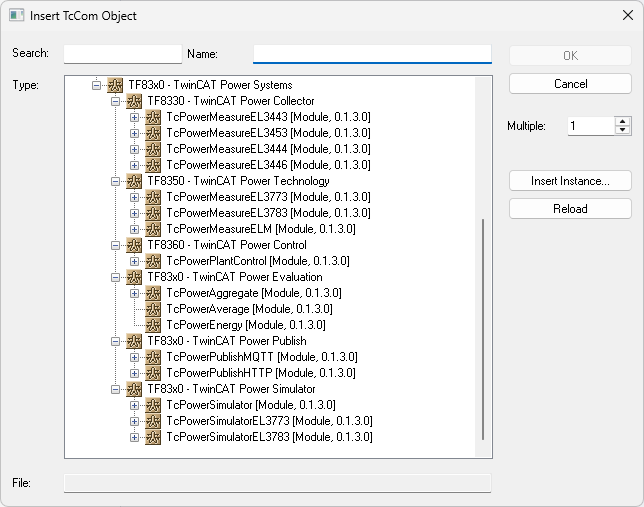Click the TwinCAT Power Publish icon
Image resolution: width=644 pixels, height=507 pixels.
[134, 341]
